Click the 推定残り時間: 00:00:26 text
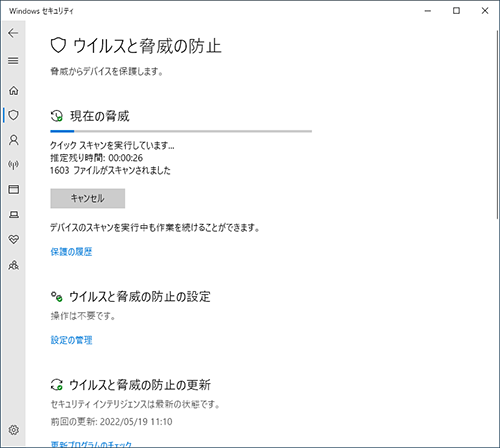The image size is (500, 448). (x=96, y=158)
